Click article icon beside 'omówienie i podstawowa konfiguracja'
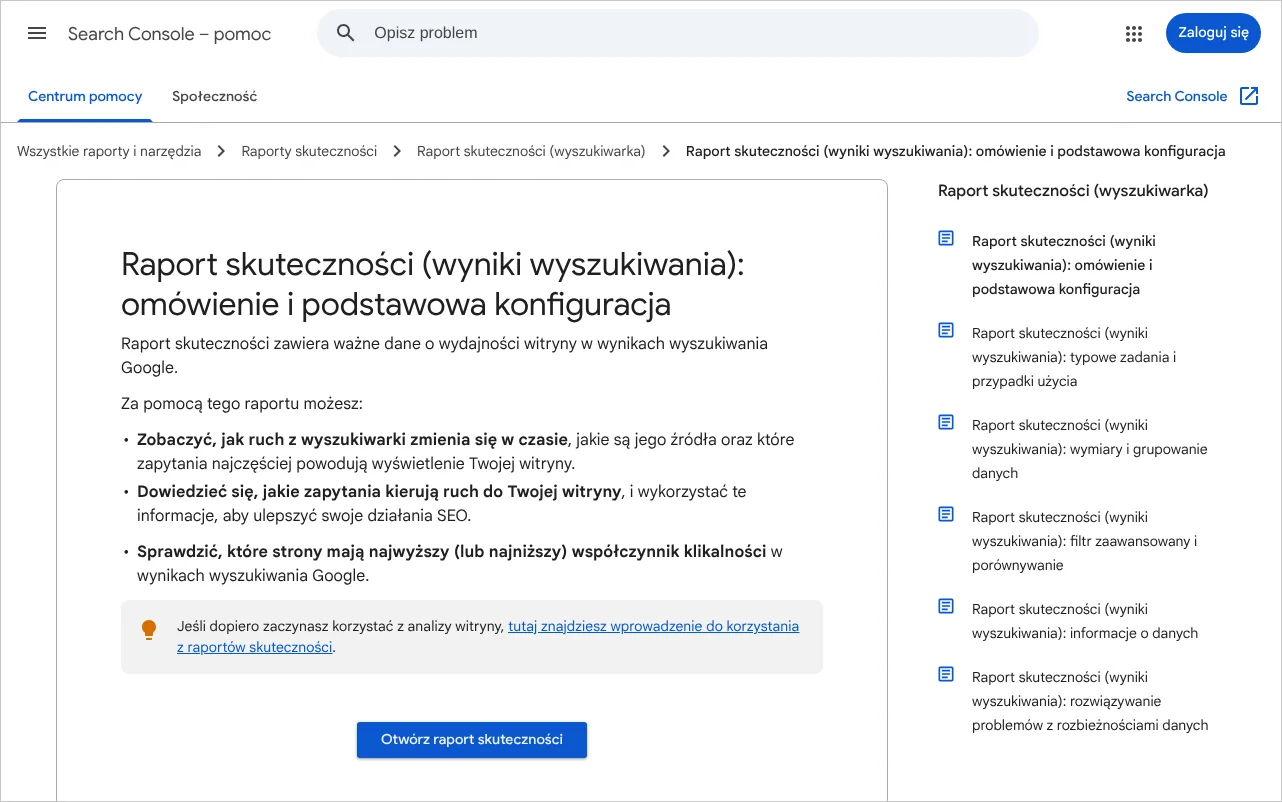1282x802 pixels. click(x=946, y=238)
